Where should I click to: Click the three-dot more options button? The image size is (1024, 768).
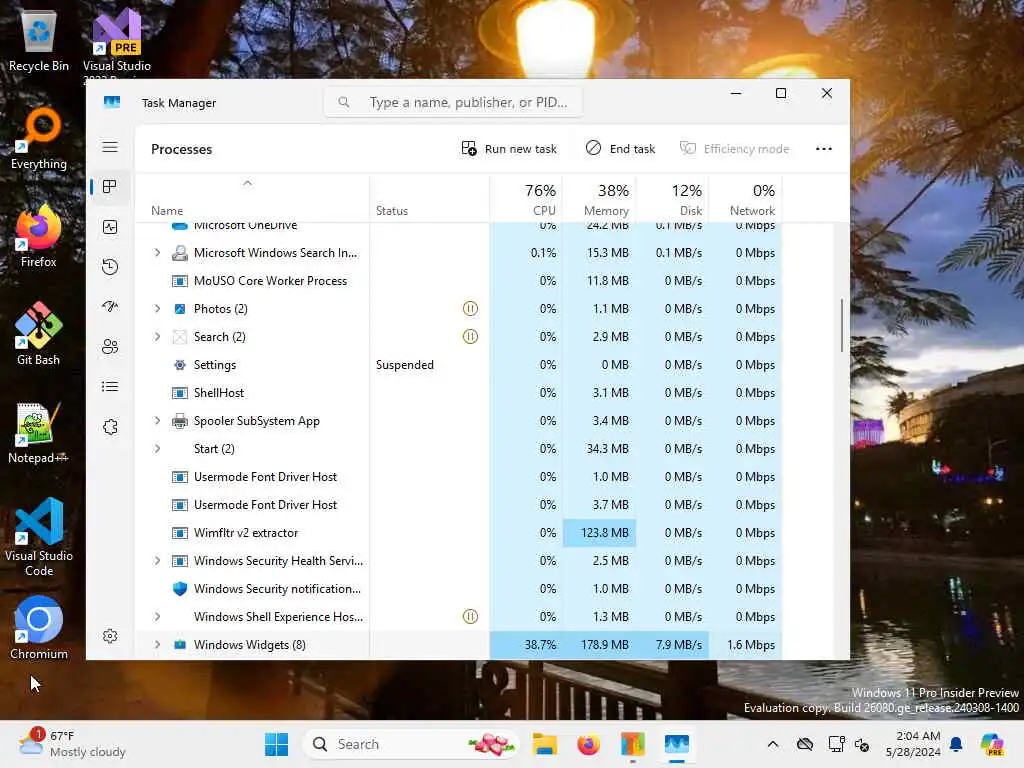(x=824, y=149)
